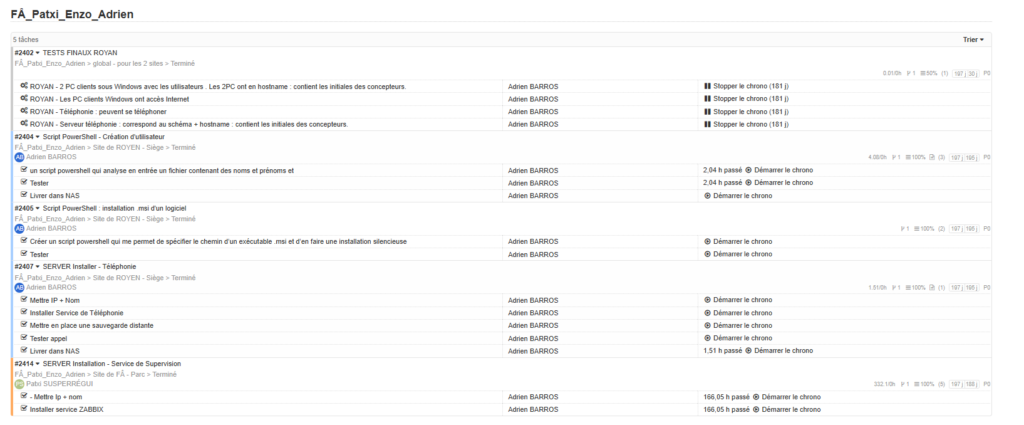Start timer for 'Installer Service de Téléphonie'
The height and width of the screenshot is (425, 1024).
tap(738, 313)
